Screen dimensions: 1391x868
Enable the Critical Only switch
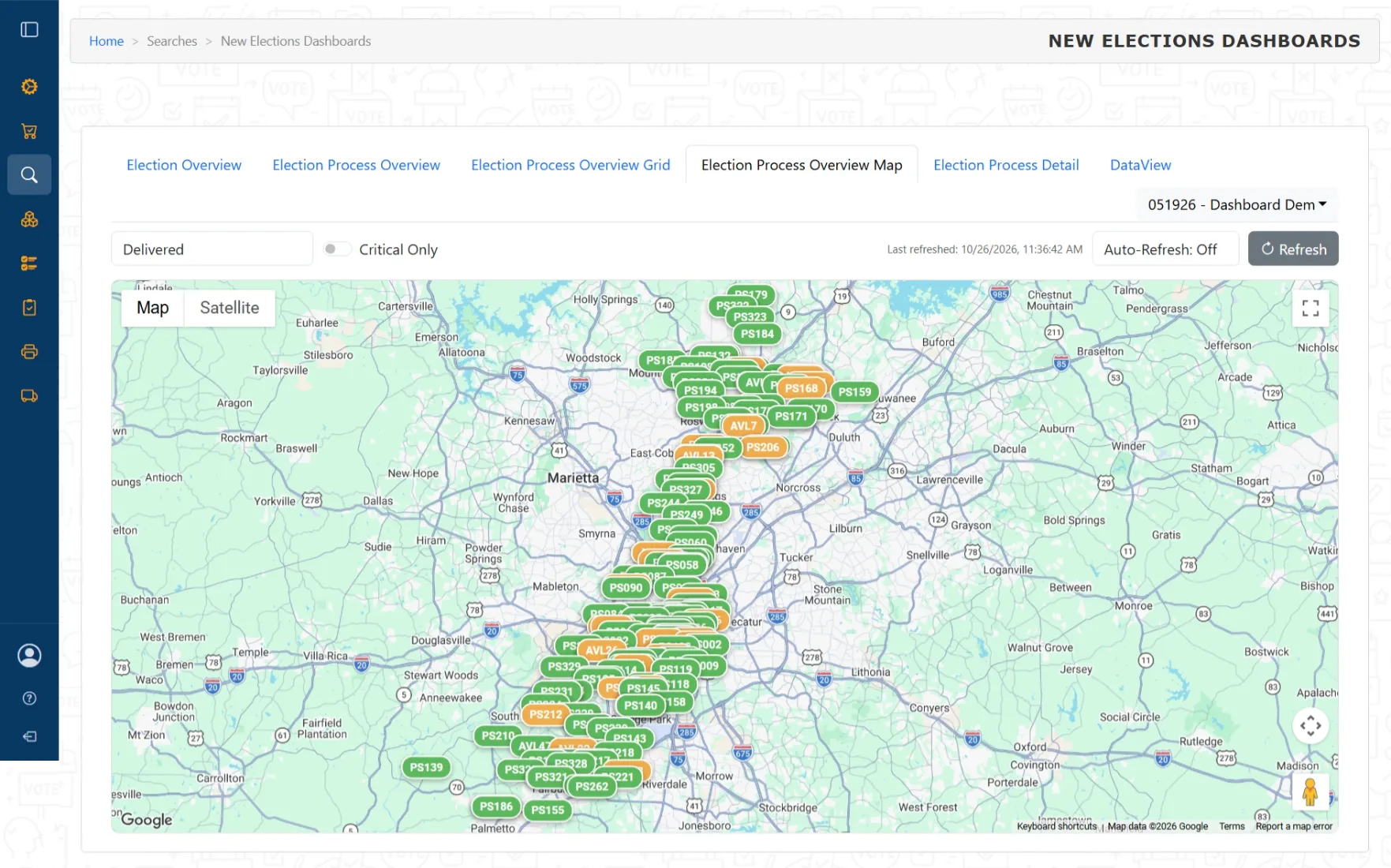[x=336, y=249]
